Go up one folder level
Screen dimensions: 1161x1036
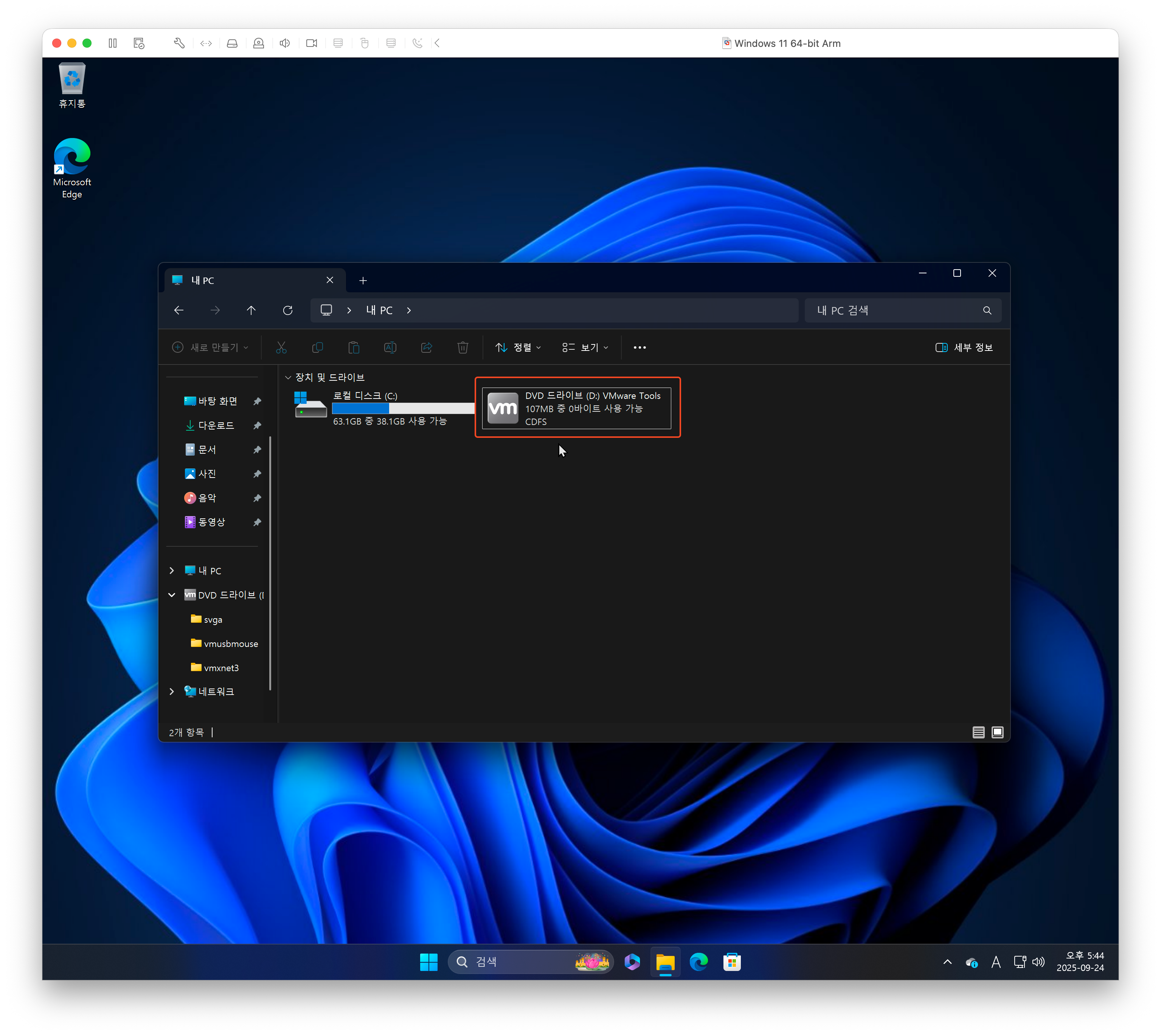coord(251,310)
